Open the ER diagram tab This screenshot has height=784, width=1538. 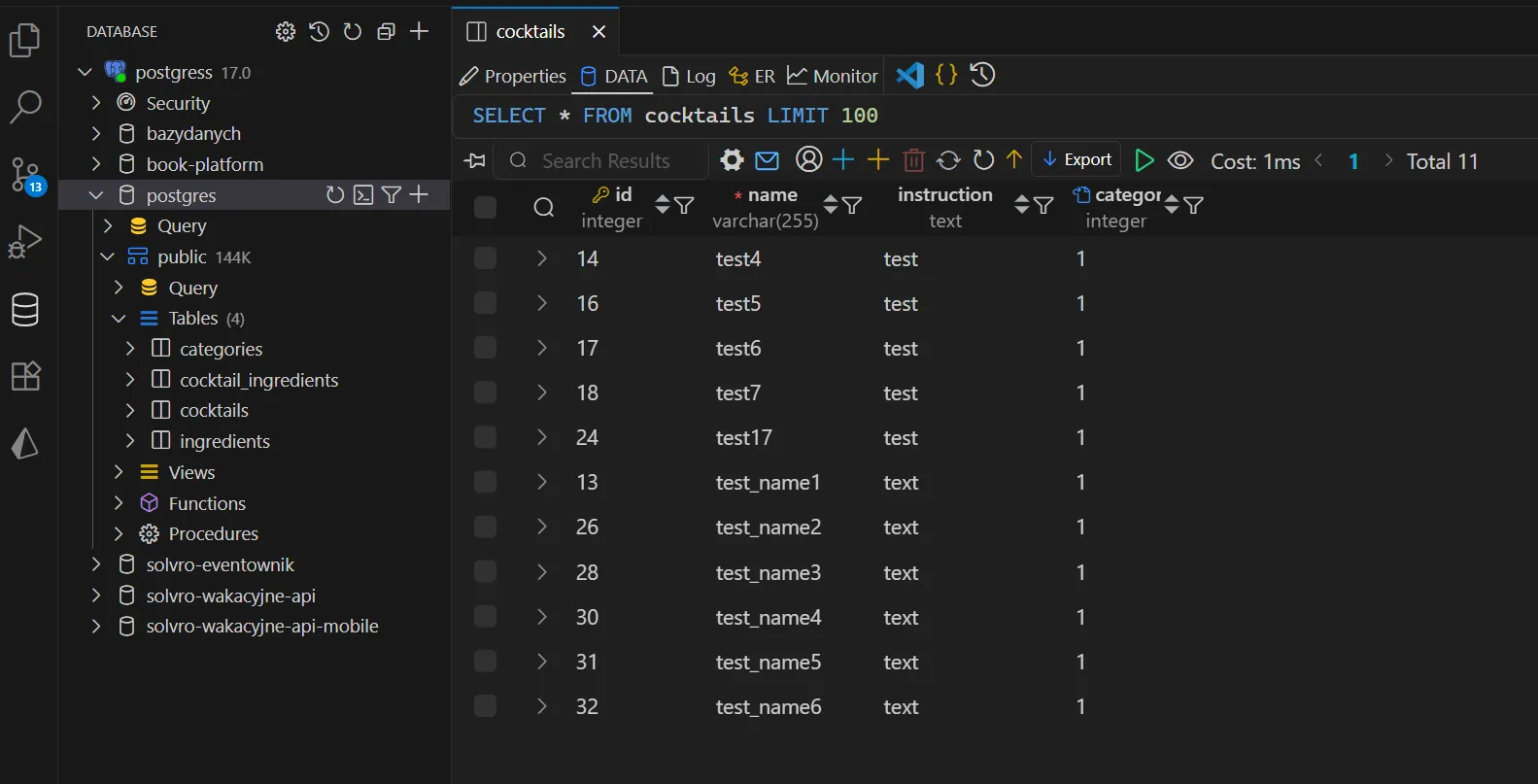click(x=752, y=76)
